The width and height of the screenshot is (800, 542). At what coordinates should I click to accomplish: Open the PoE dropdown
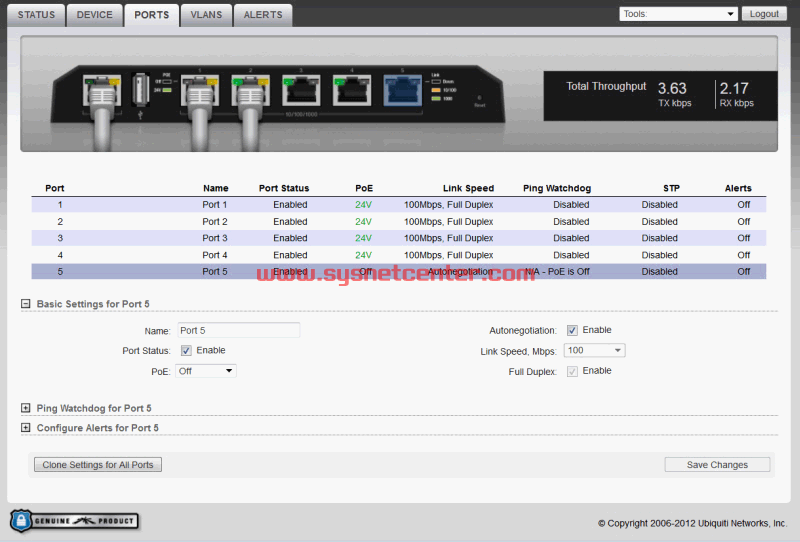click(x=206, y=371)
